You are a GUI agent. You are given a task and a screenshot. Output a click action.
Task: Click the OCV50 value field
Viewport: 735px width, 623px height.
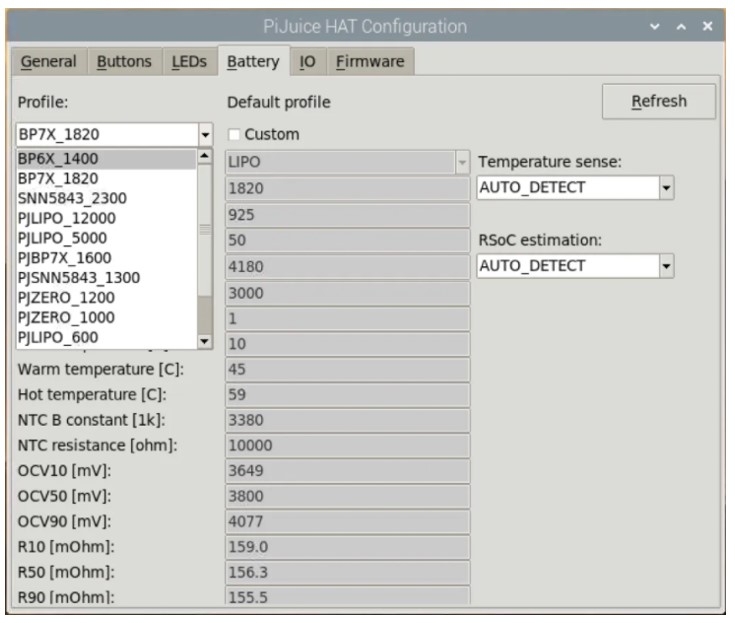[347, 496]
